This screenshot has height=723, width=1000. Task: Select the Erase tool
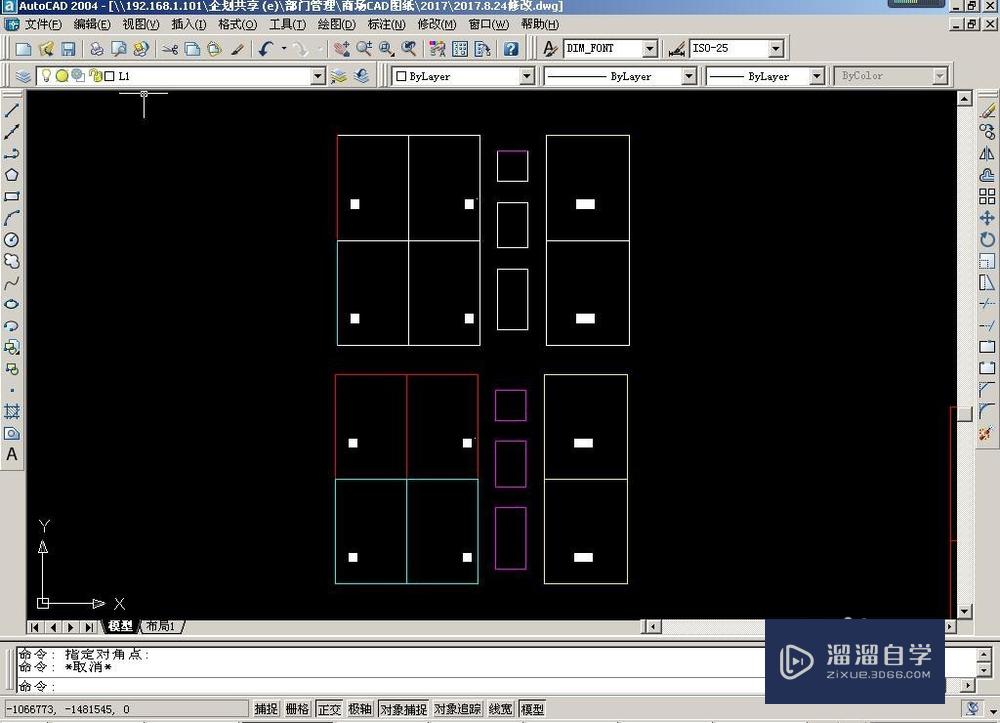(987, 110)
